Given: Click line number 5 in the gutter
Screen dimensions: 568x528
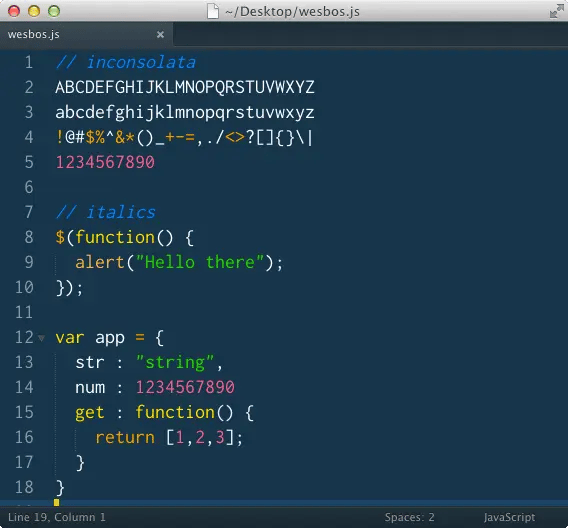Looking at the screenshot, I should pyautogui.click(x=29, y=162).
